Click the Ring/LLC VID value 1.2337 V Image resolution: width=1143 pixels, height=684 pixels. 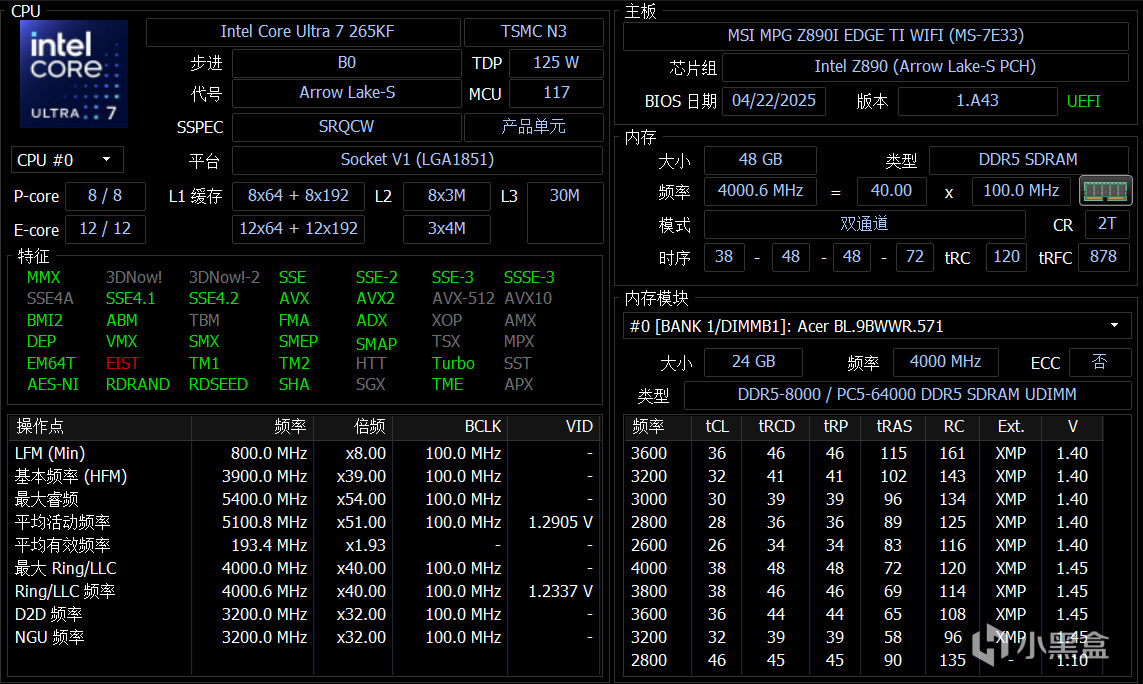(560, 591)
